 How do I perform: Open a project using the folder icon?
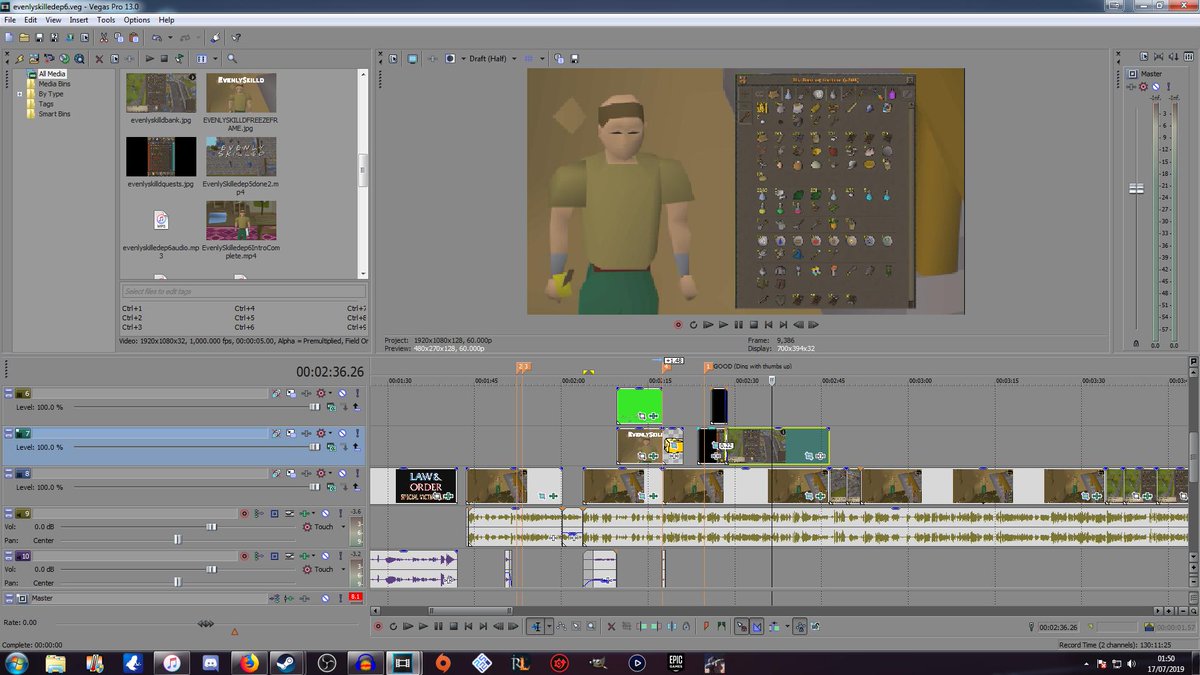[x=24, y=37]
